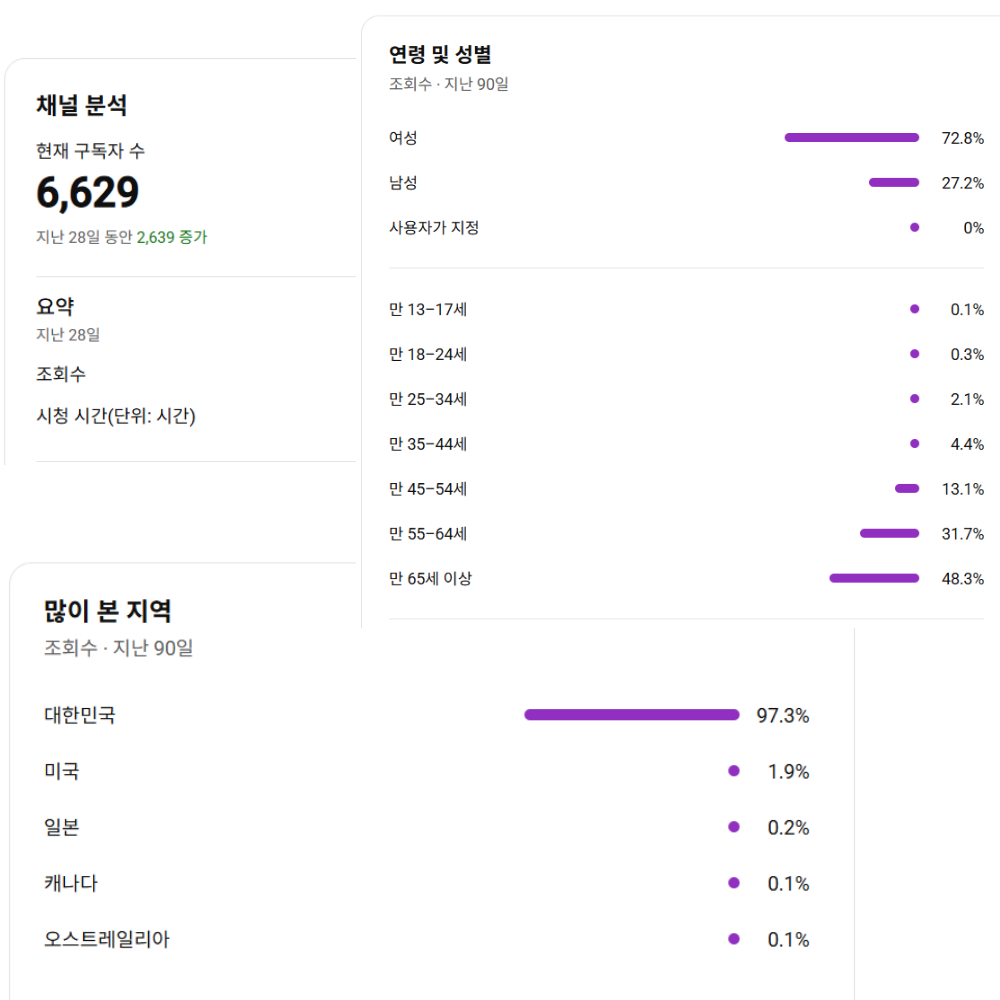
Task: Click the 캐나다 0.1% dot
Action: (x=733, y=883)
